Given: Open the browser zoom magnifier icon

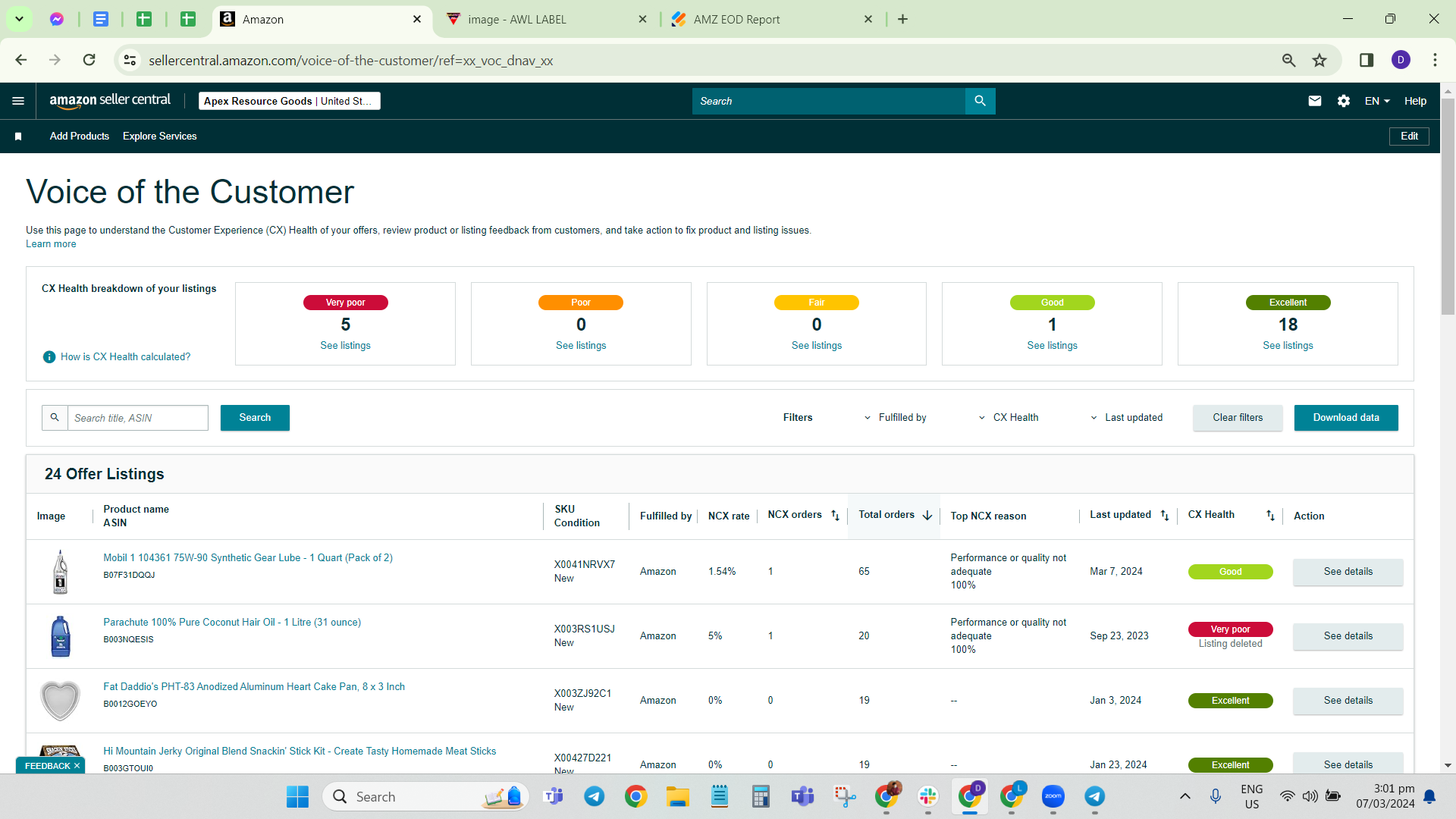Looking at the screenshot, I should pyautogui.click(x=1288, y=60).
